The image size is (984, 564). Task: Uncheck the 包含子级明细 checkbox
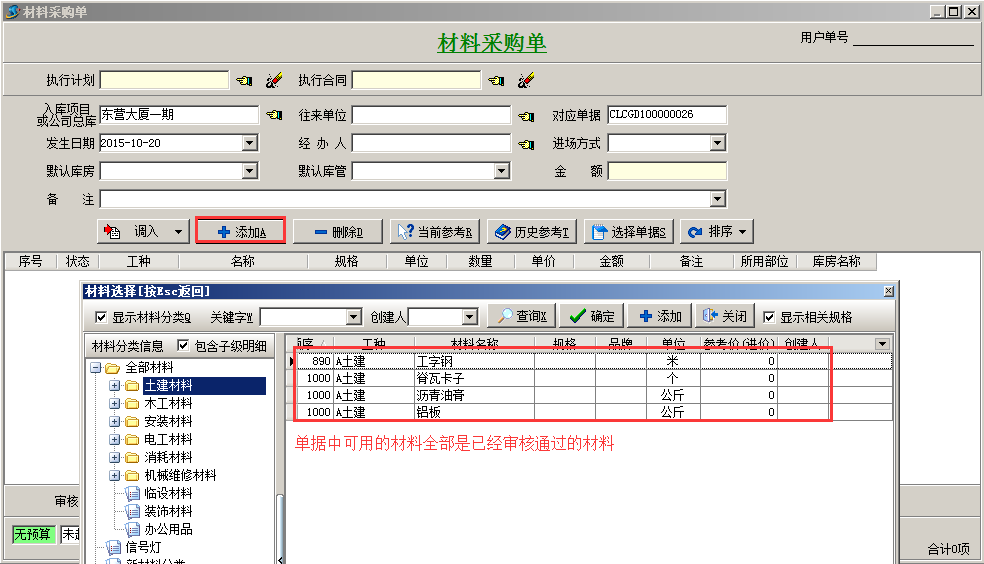coord(183,346)
